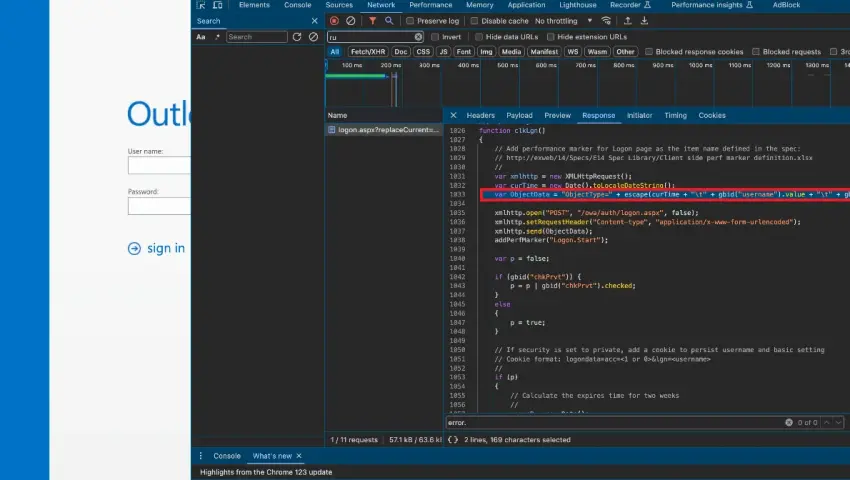Open the AdBlock tab
The width and height of the screenshot is (850, 480).
click(x=786, y=5)
